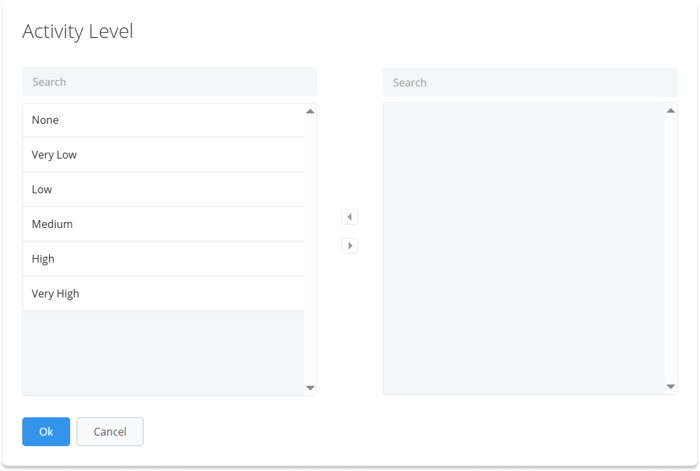Focus the right Search field

point(530,82)
